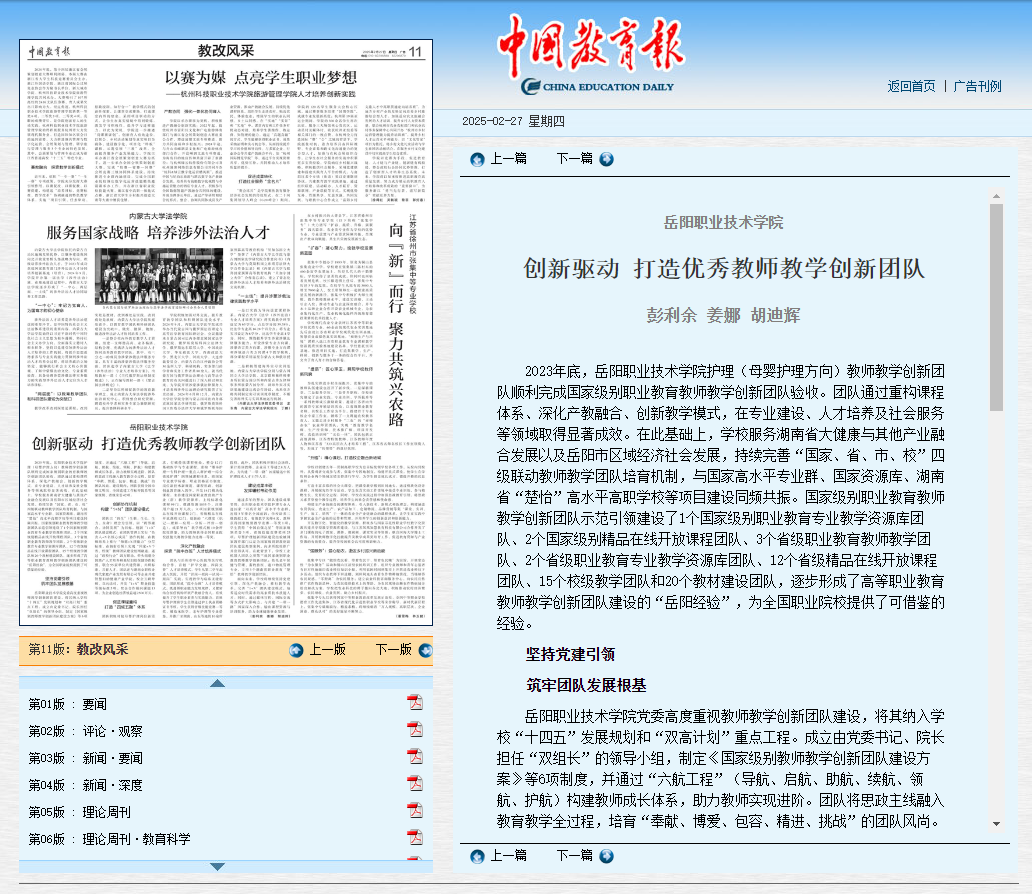Click the 中国教育报 logo
This screenshot has height=894, width=1032.
tap(591, 54)
